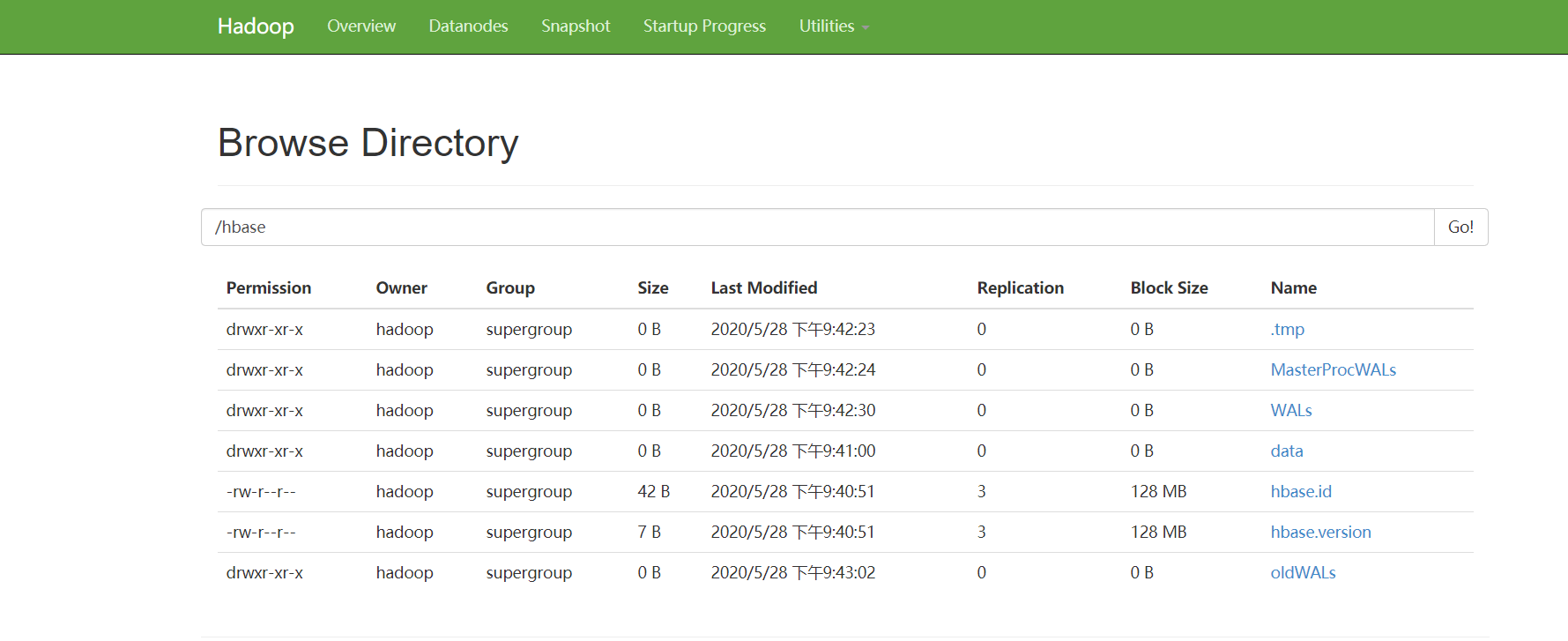Click permission text of hbase.version row
Image resolution: width=1568 pixels, height=641 pixels.
pyautogui.click(x=261, y=532)
